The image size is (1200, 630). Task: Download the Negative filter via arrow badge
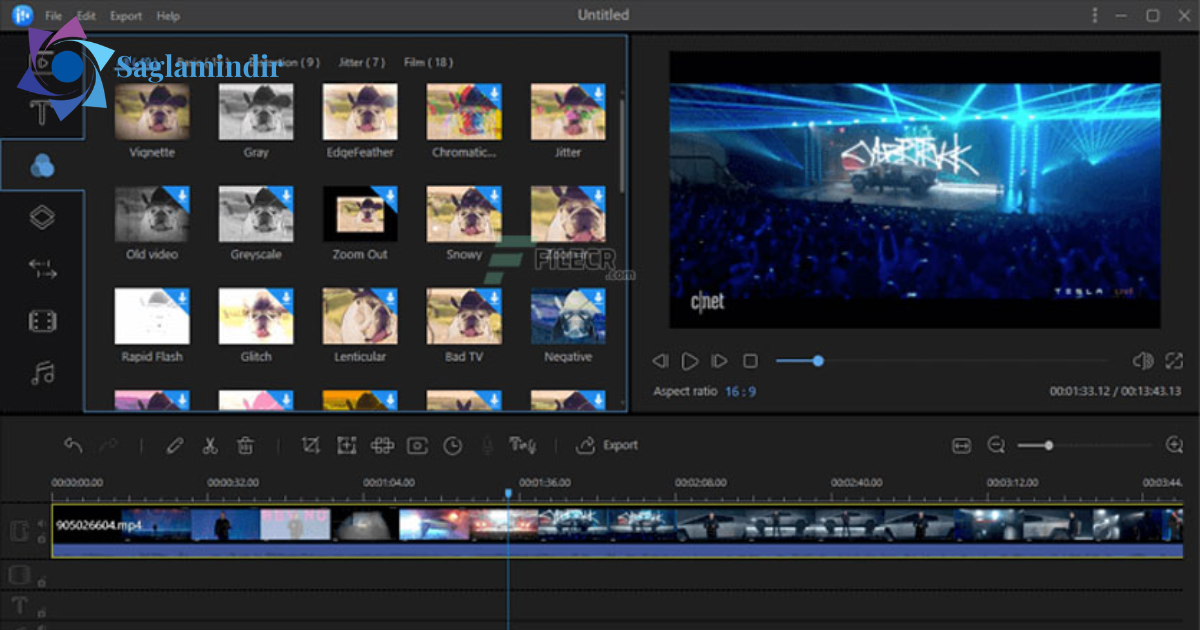point(597,297)
